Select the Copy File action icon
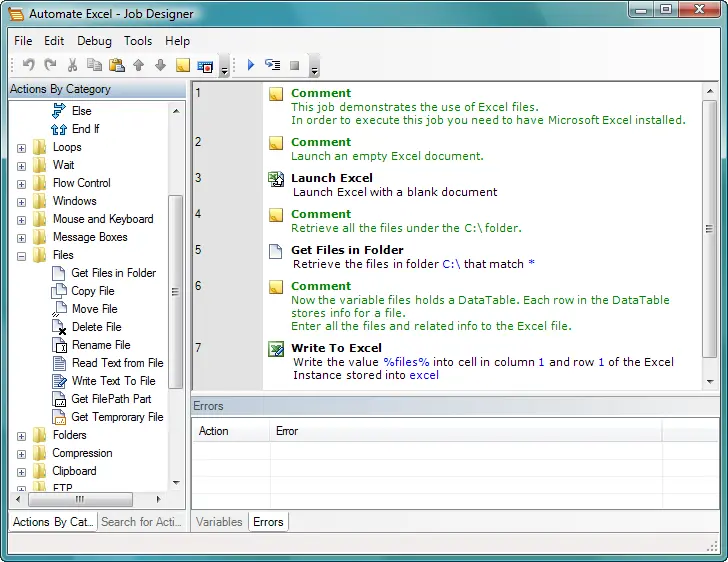This screenshot has width=728, height=562. pyautogui.click(x=58, y=291)
